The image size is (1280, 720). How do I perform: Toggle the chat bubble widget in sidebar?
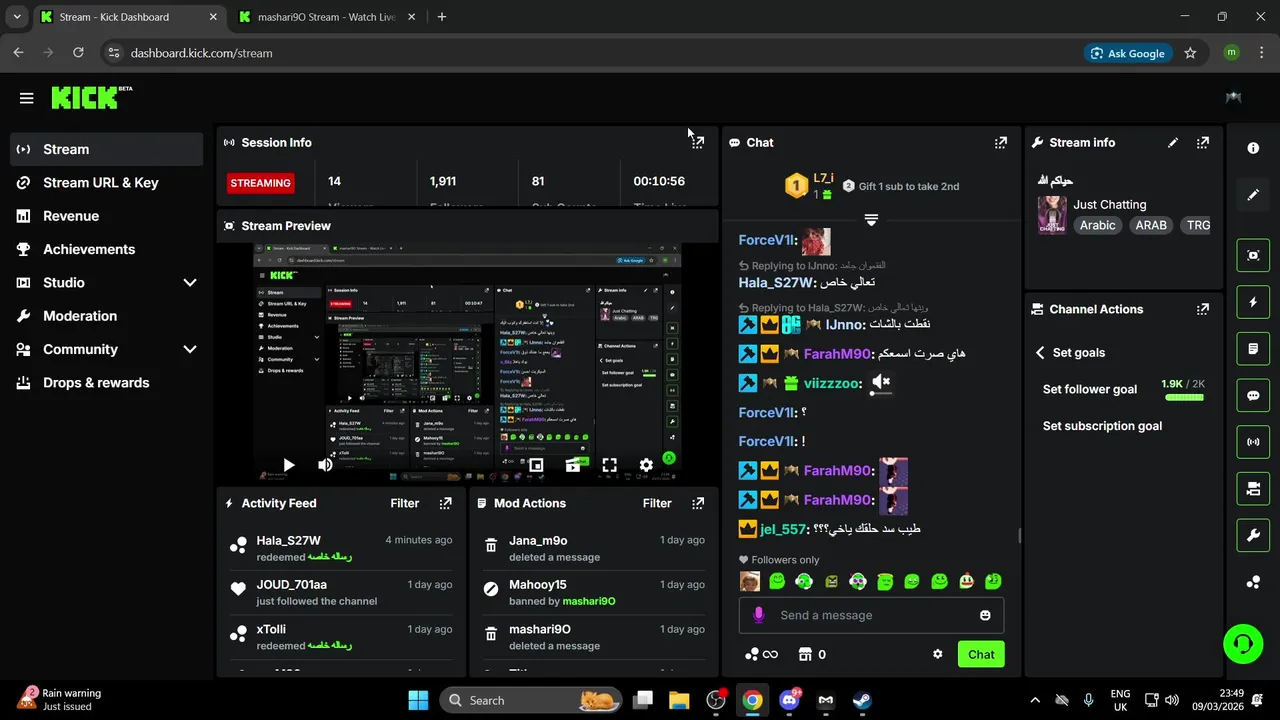(x=1253, y=395)
